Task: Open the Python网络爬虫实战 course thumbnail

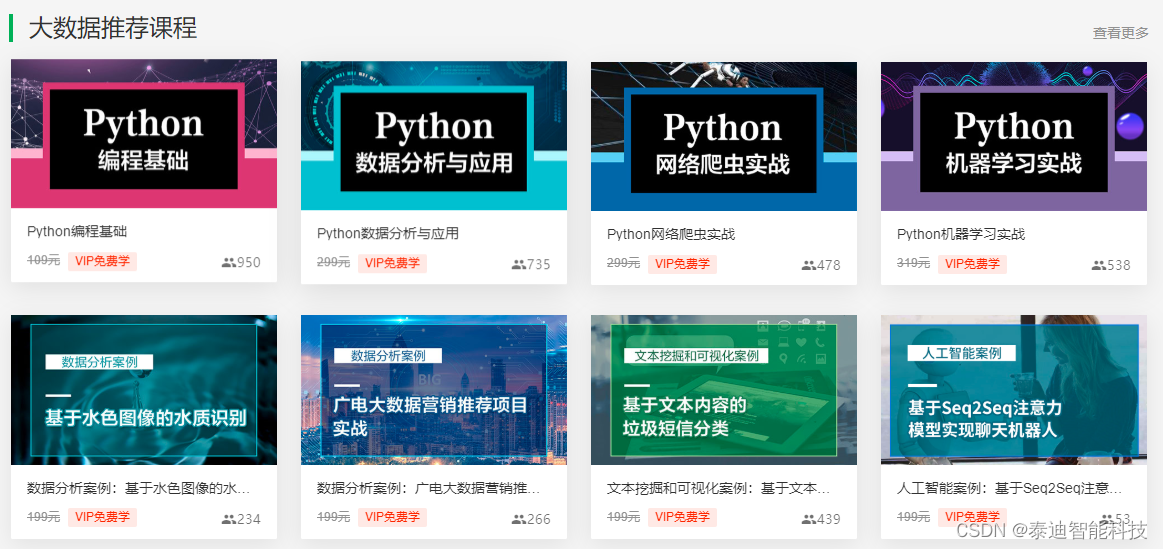Action: pos(724,137)
